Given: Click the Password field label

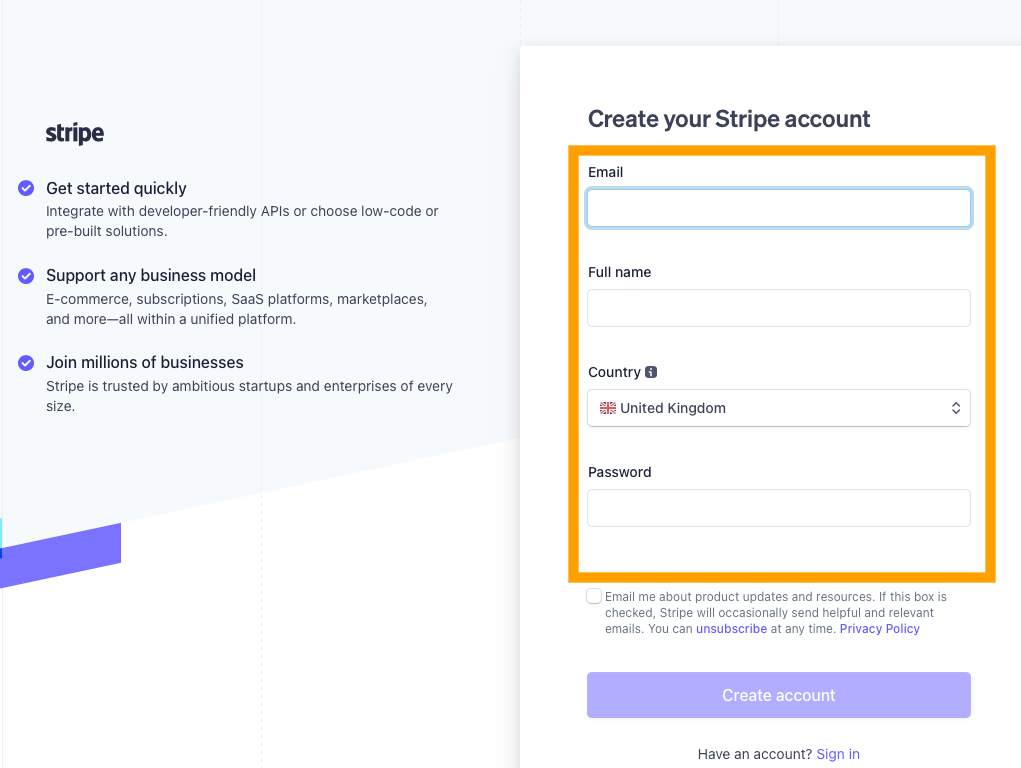Looking at the screenshot, I should 619,472.
